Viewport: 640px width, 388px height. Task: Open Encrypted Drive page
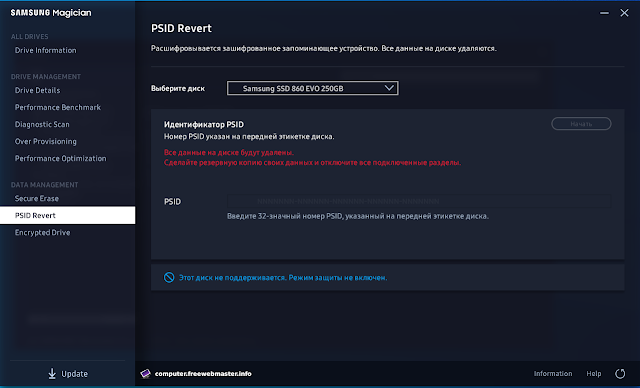[42, 233]
